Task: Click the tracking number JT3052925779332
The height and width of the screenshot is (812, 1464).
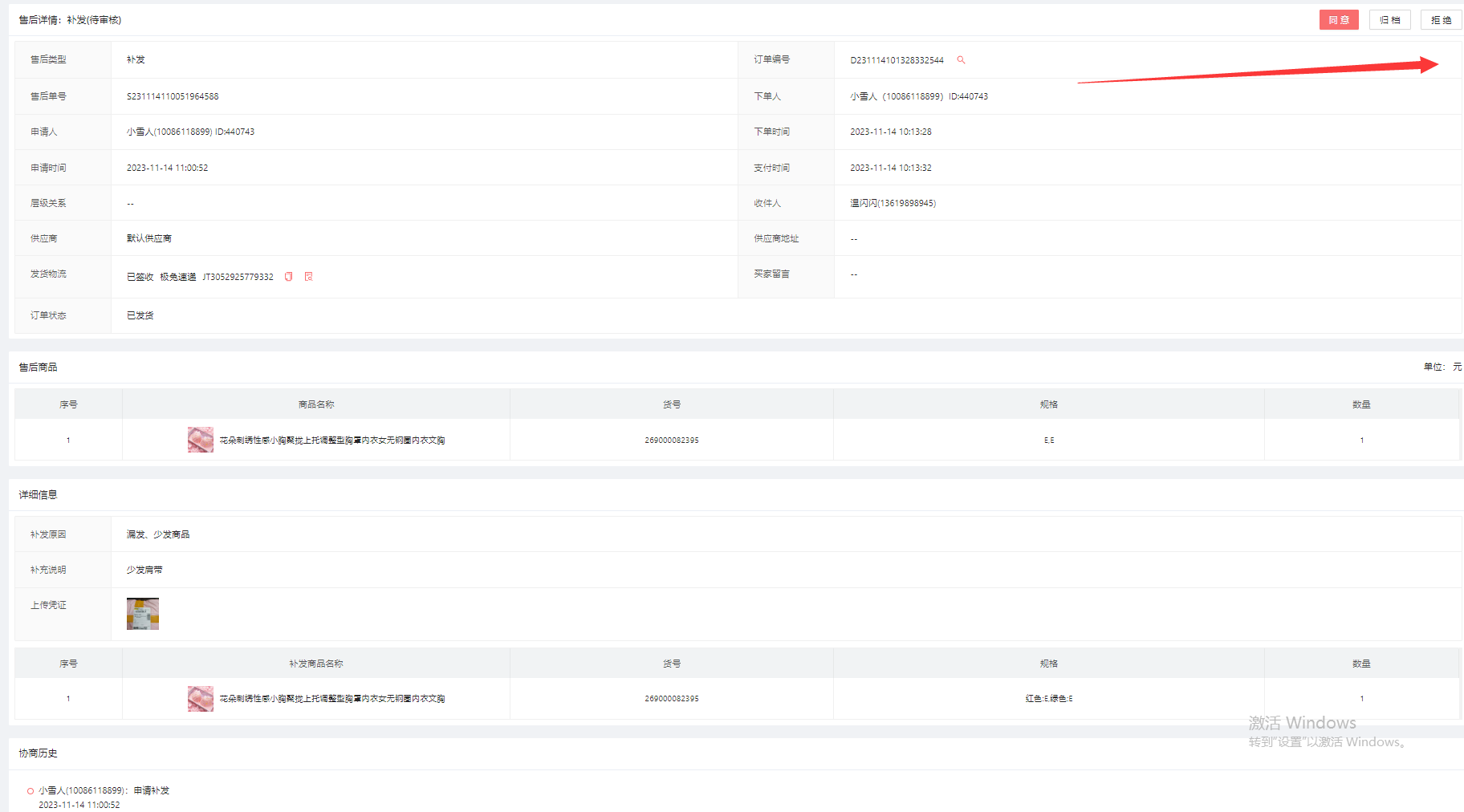Action: (x=238, y=277)
